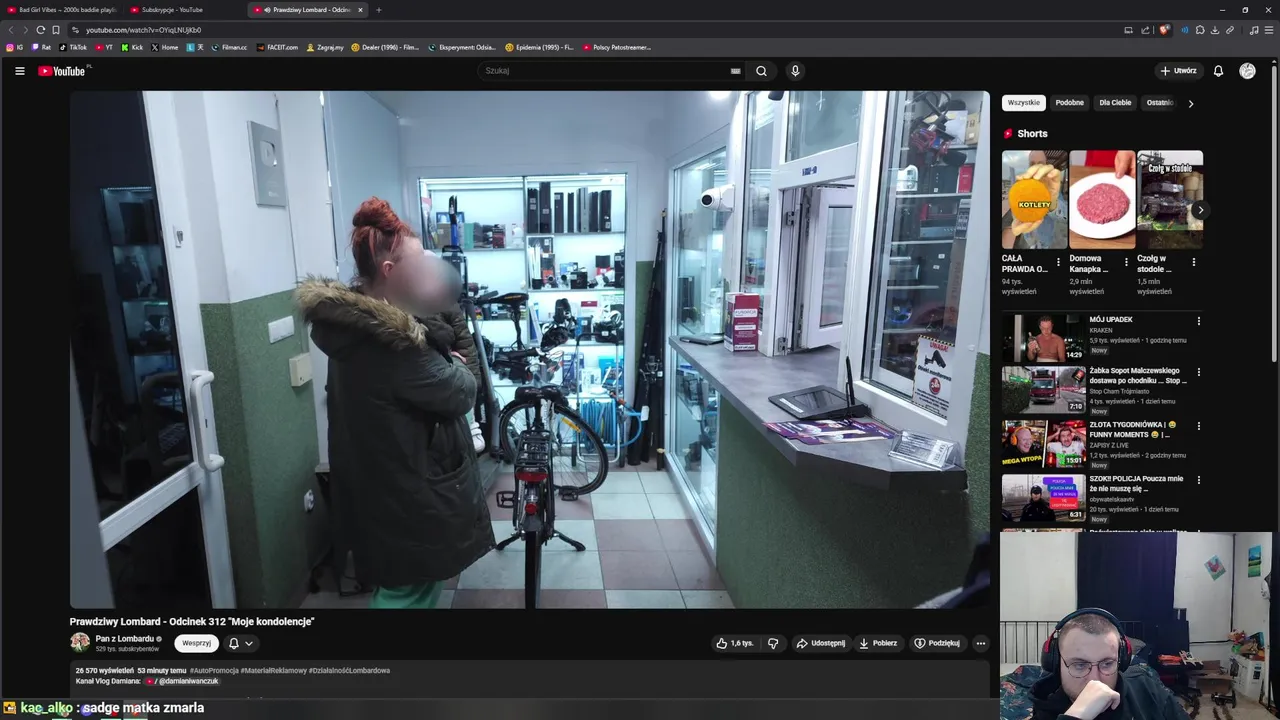Click the Podziękuj thanks button
Viewport: 1280px width, 720px height.
937,643
